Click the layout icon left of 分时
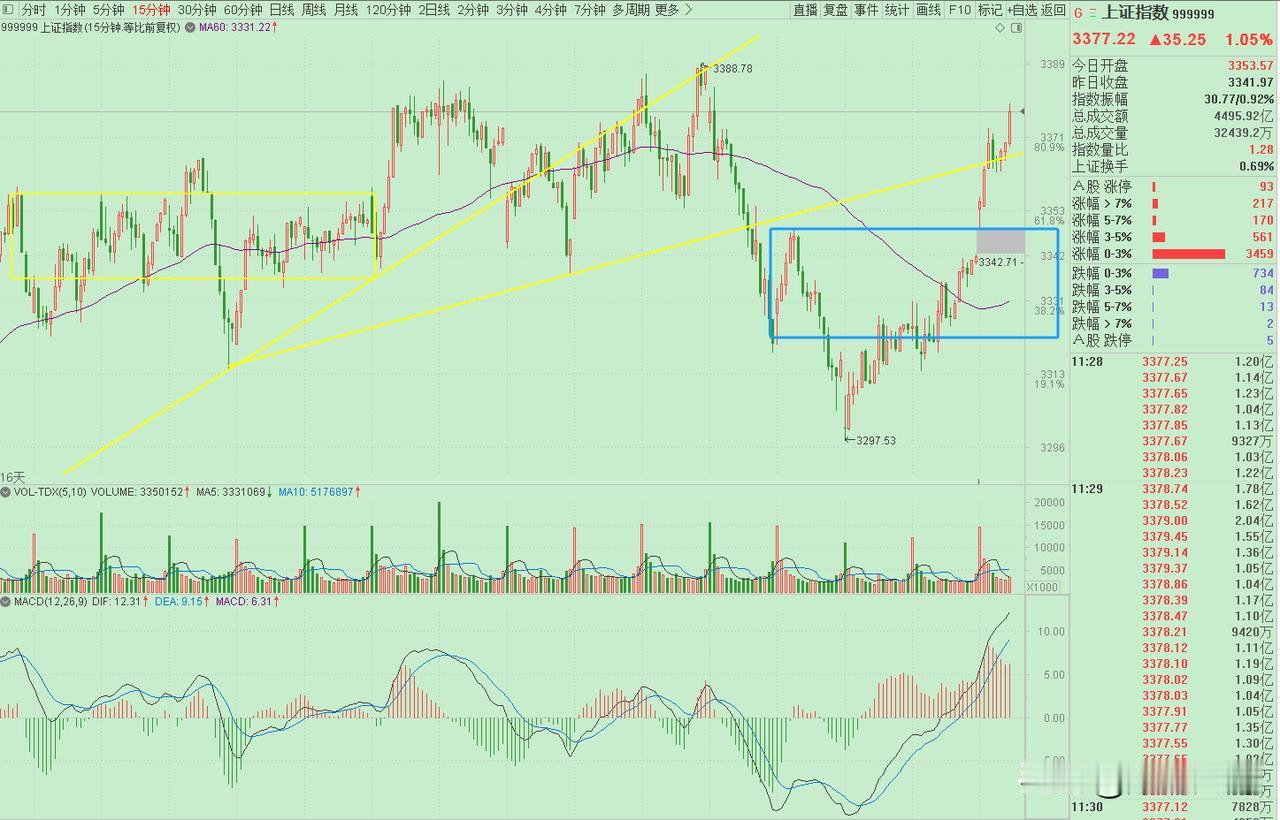1280x820 pixels. pyautogui.click(x=7, y=10)
